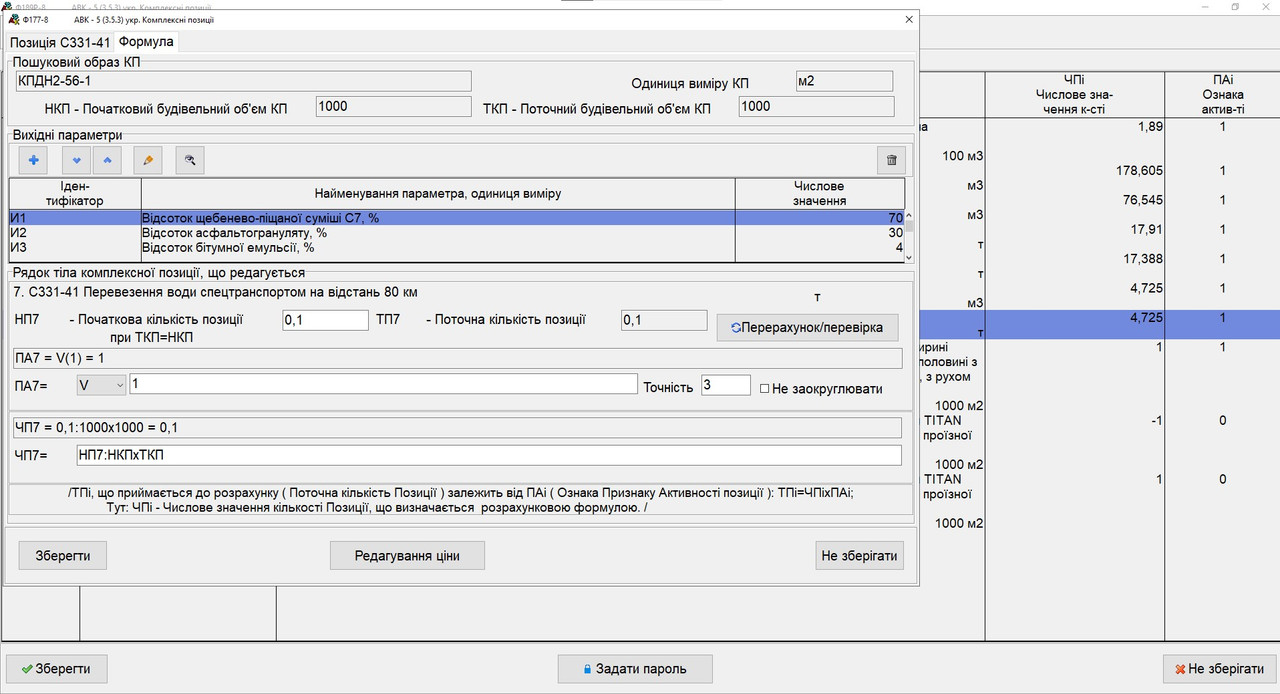Click the ЧПі value '76,545' in the background table

pos(1143,200)
